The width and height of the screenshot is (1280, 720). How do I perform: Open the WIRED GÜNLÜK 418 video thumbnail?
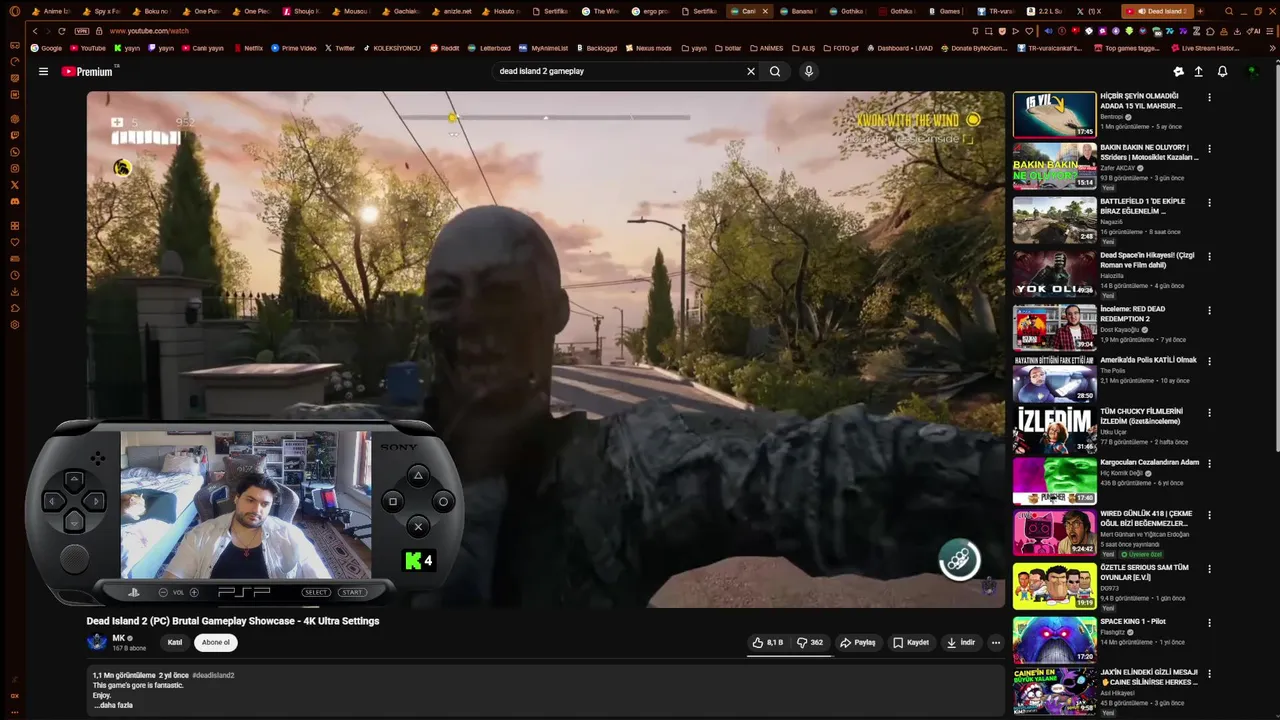point(1054,533)
